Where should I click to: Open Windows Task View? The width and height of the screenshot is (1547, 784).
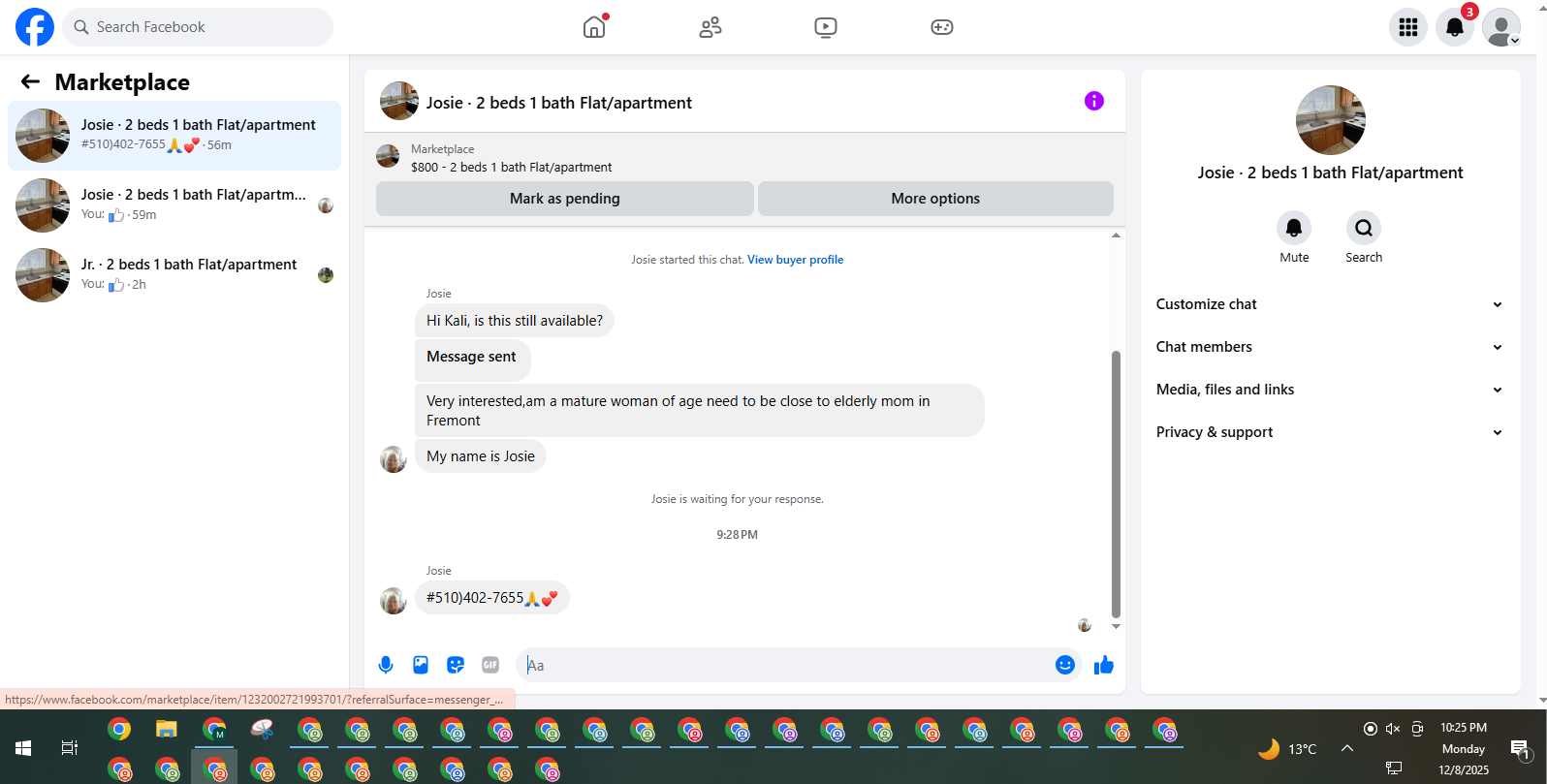click(70, 748)
